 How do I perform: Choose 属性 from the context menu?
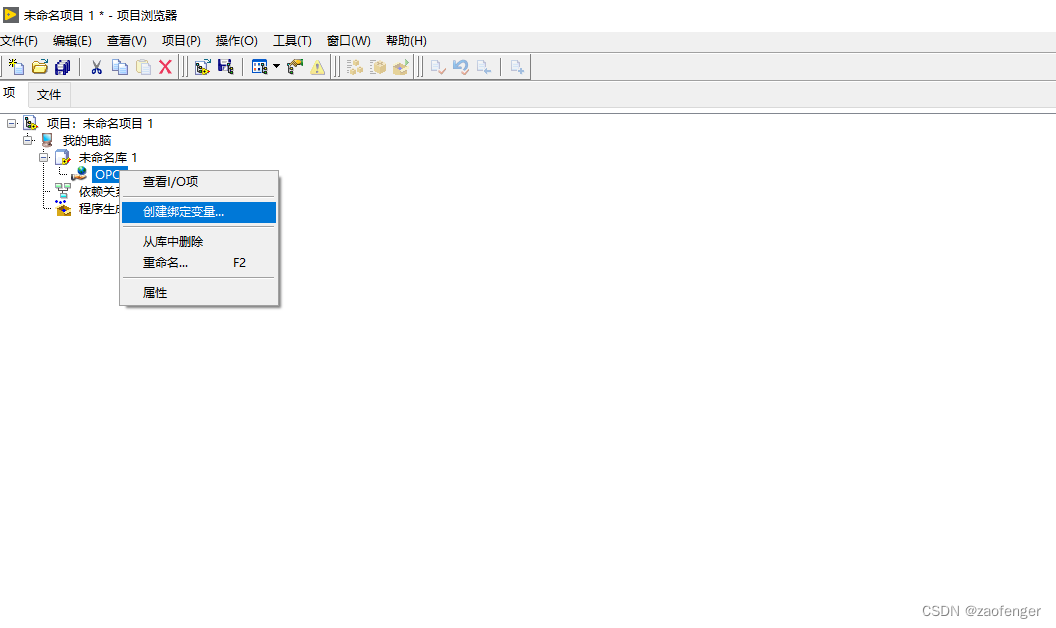point(155,291)
